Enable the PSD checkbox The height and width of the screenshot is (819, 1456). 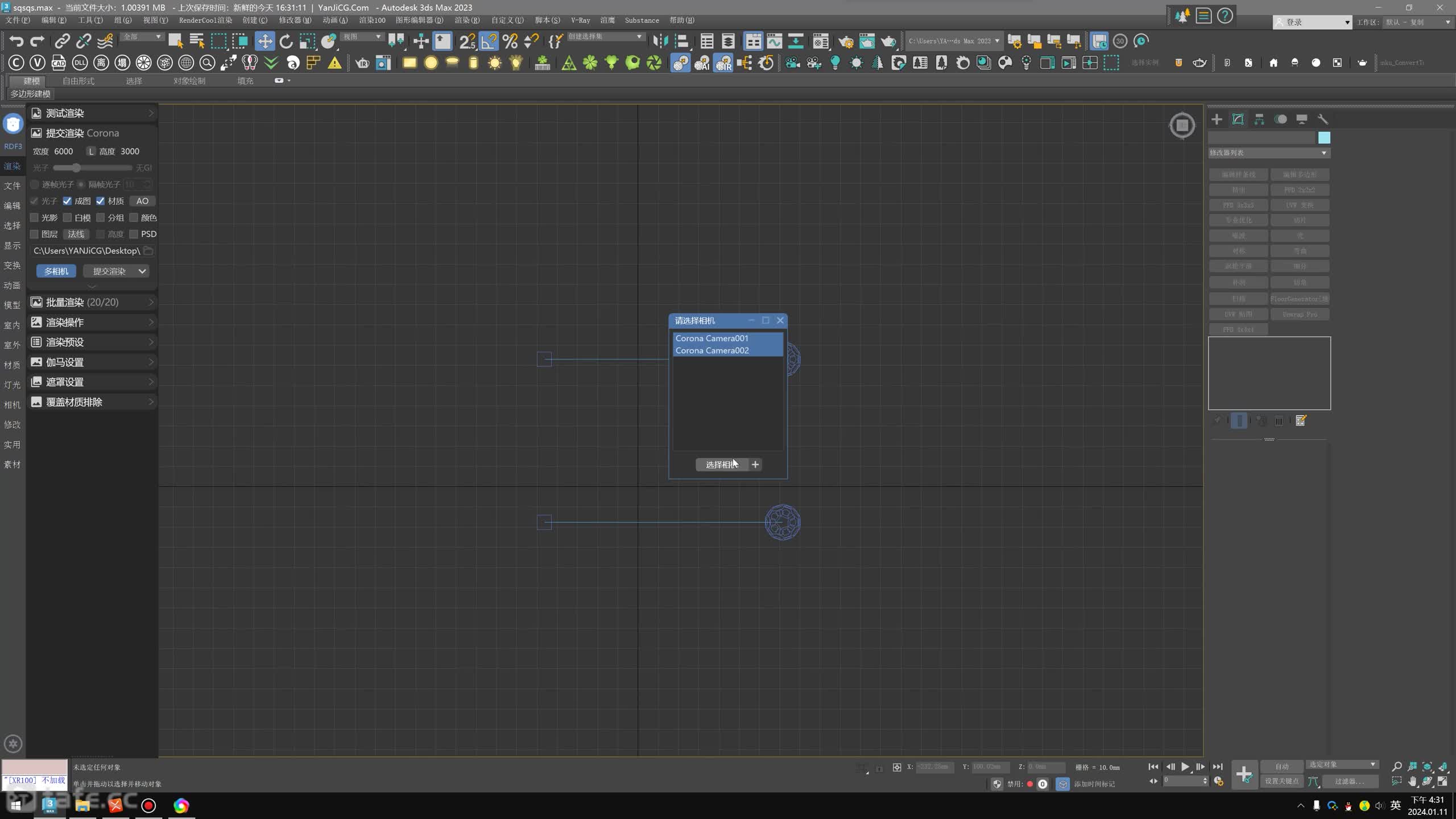tap(134, 234)
